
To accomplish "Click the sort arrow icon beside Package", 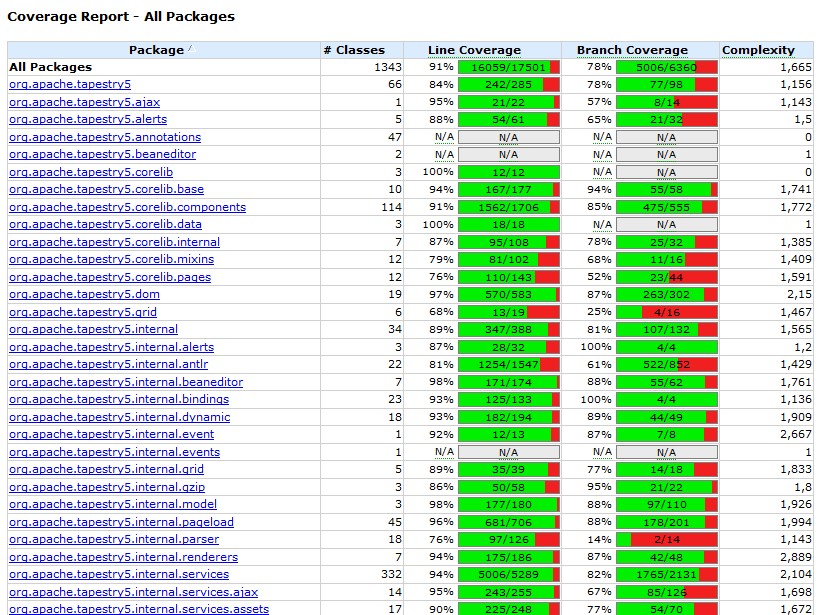I will tap(191, 49).
